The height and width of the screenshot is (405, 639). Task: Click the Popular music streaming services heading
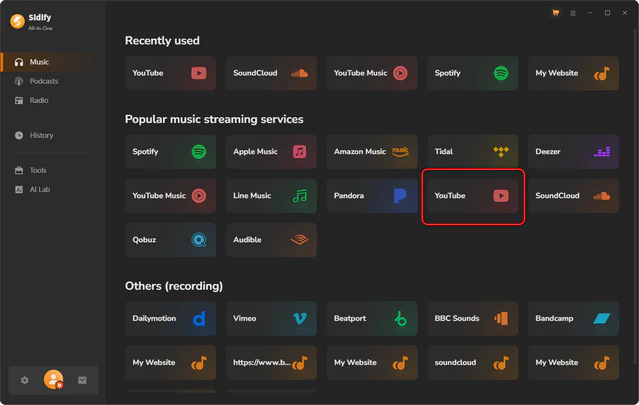214,119
